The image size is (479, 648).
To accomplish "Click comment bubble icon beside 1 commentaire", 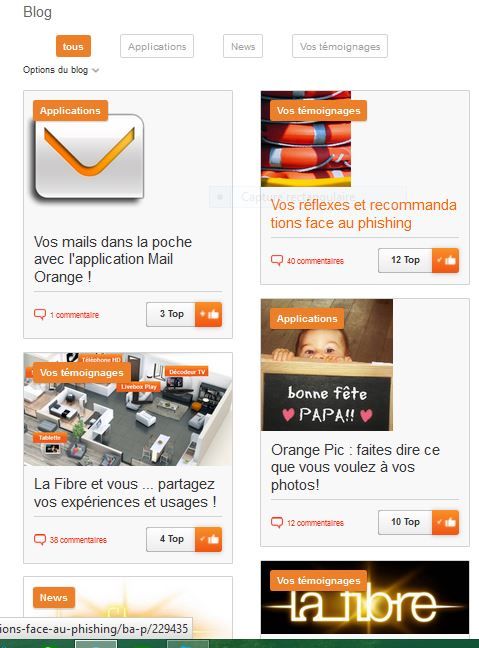I will coord(40,314).
